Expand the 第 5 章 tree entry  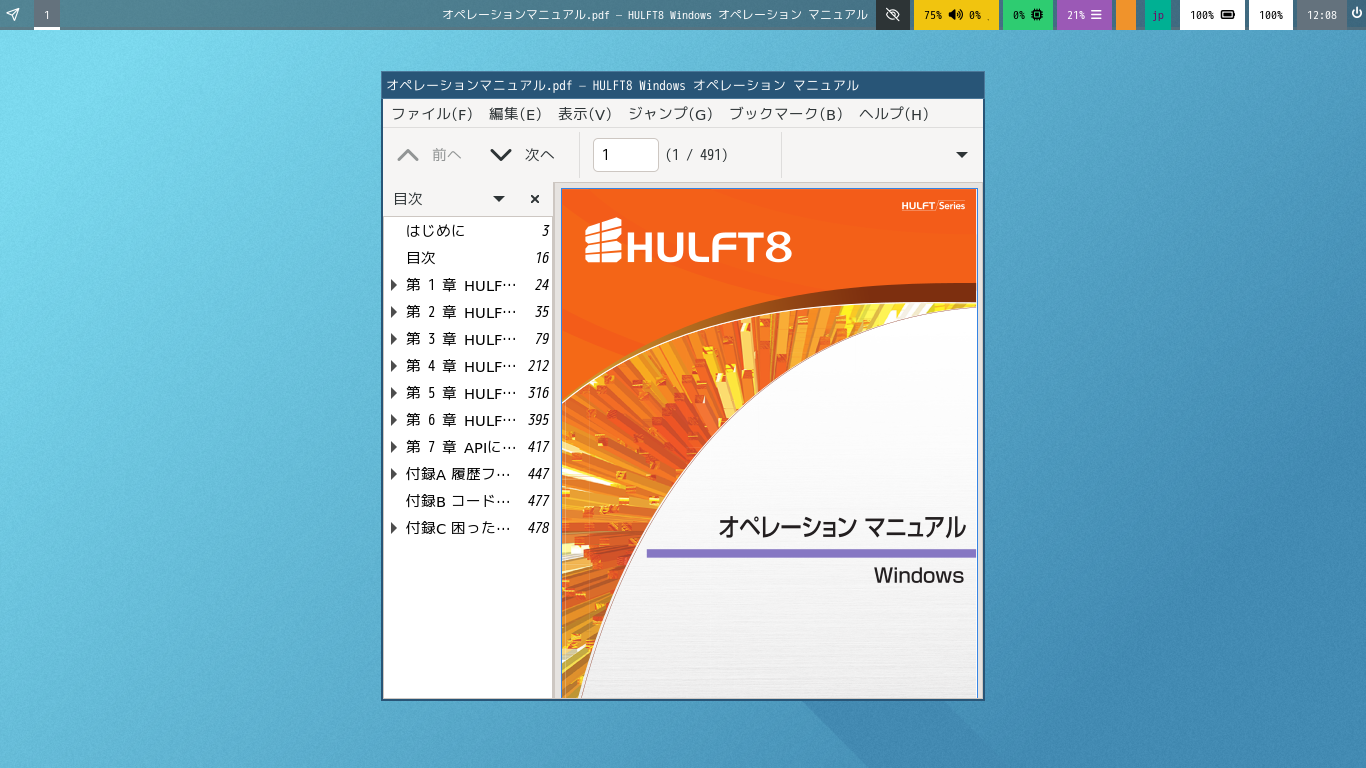pos(394,393)
